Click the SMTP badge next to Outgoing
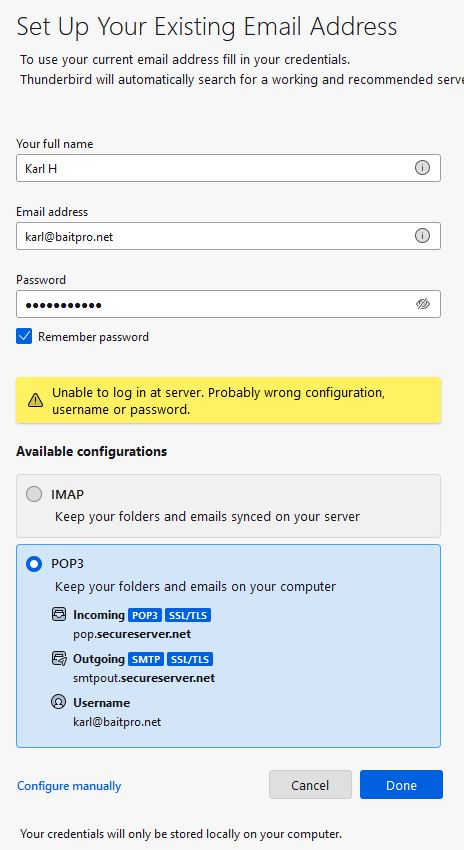The width and height of the screenshot is (464, 850). click(x=146, y=659)
